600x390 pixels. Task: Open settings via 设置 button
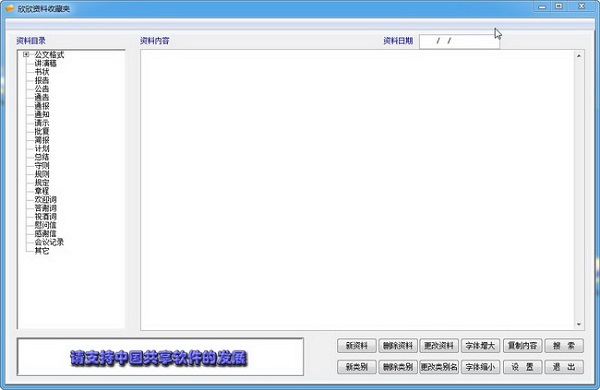(x=522, y=367)
